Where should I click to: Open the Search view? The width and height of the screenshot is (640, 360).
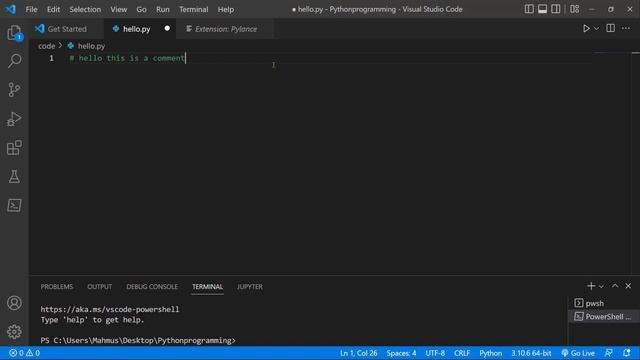pyautogui.click(x=14, y=61)
